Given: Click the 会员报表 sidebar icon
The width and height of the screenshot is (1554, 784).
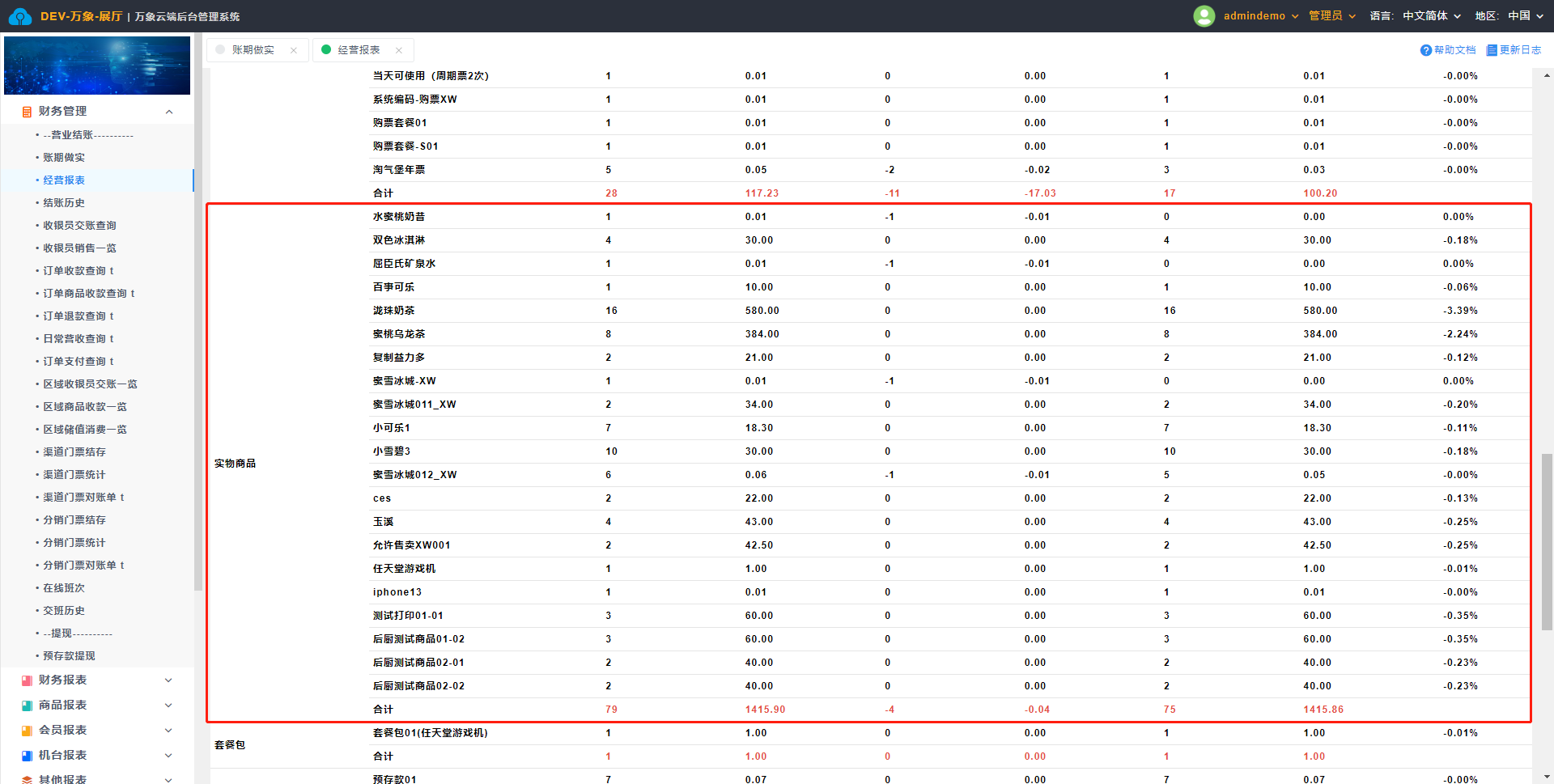Looking at the screenshot, I should tap(27, 731).
